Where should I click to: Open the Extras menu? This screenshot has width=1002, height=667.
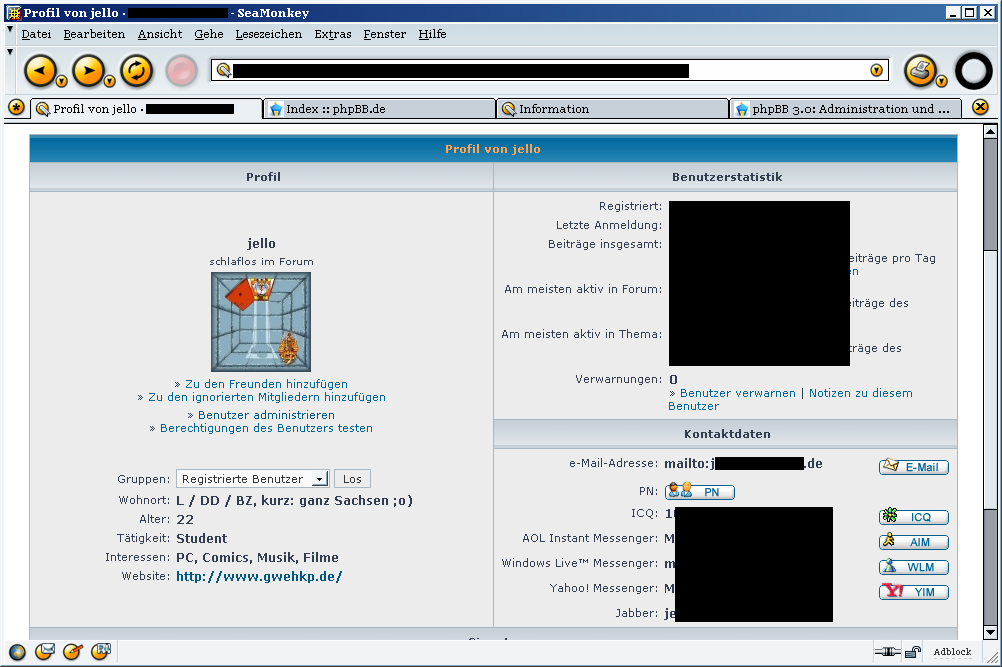[332, 34]
